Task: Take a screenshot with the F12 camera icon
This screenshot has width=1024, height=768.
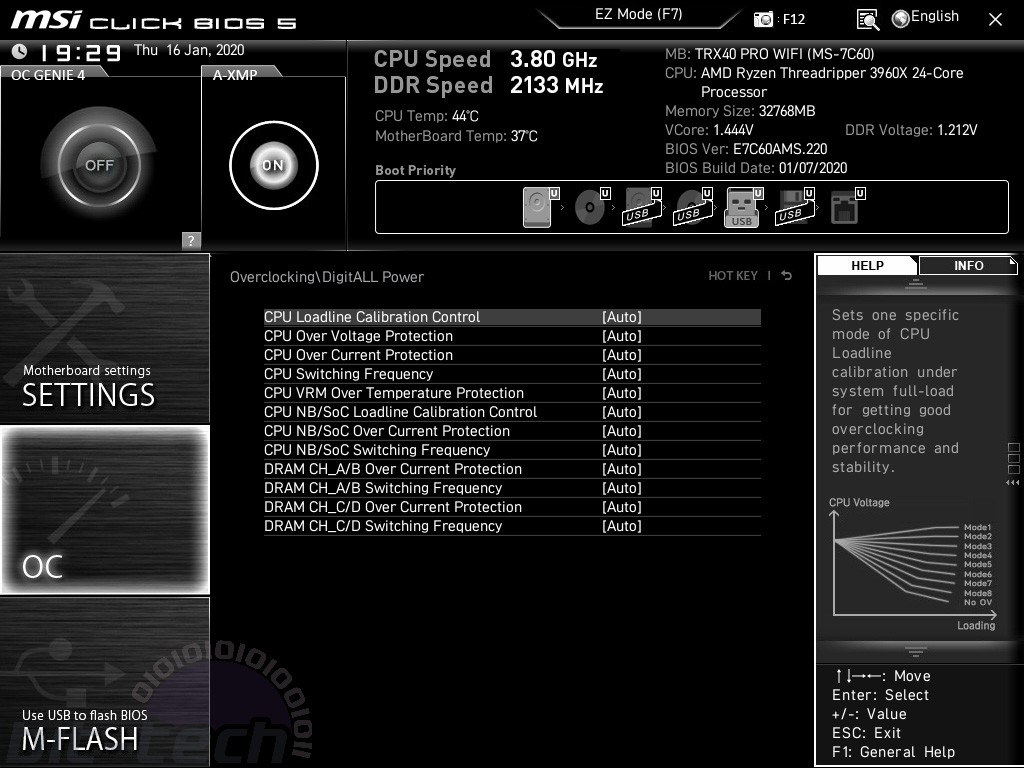Action: [x=763, y=19]
